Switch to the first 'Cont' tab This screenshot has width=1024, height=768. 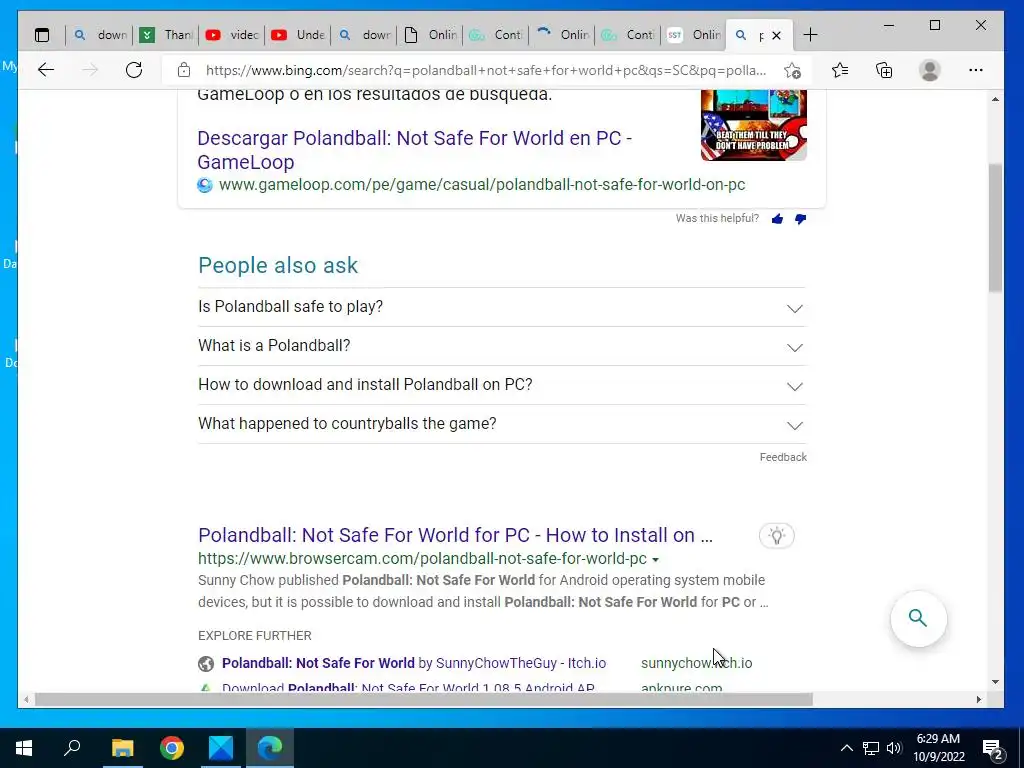(x=496, y=35)
